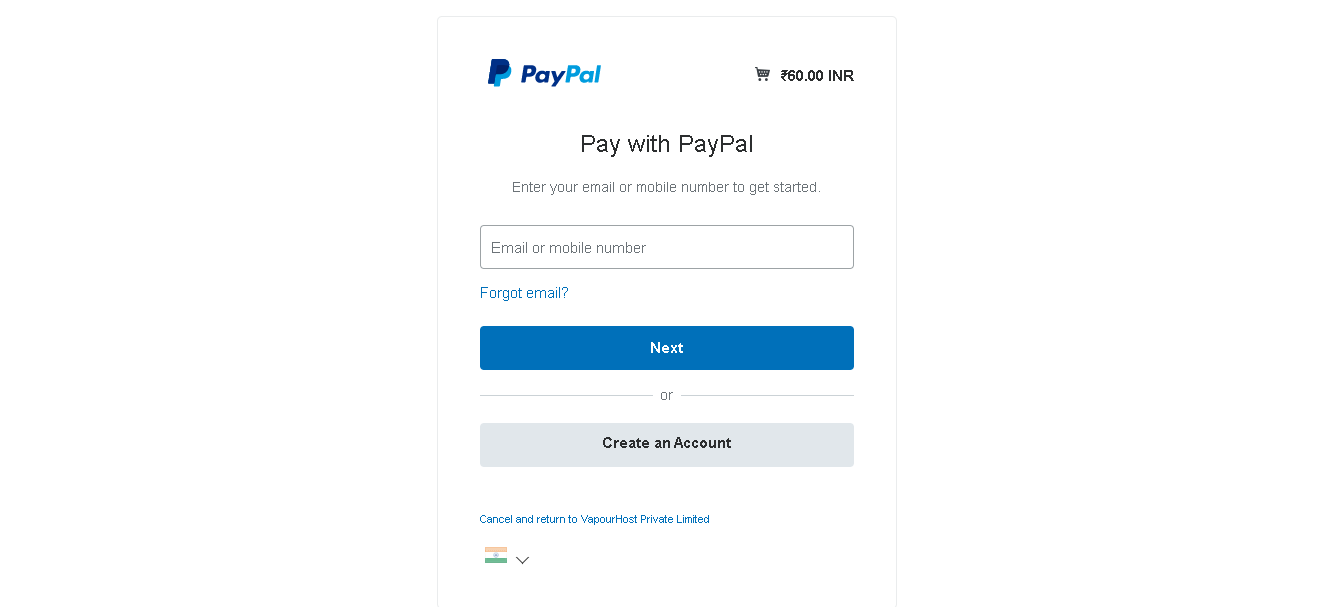Click the India flag icon
Screen dimensions: 1331x607
pyautogui.click(x=496, y=555)
